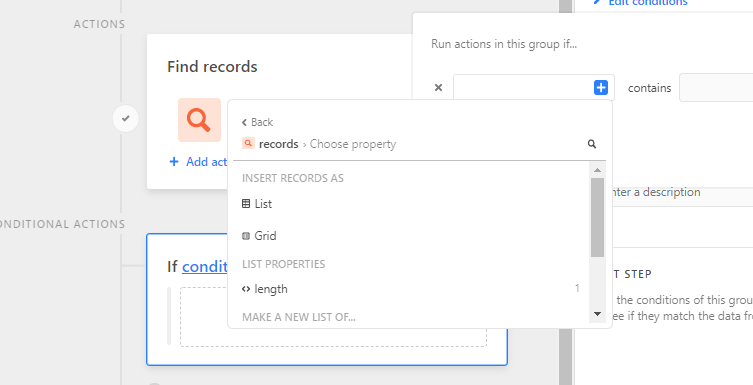Click the description text field
Viewport: 753px width, 385px height.
[682, 192]
